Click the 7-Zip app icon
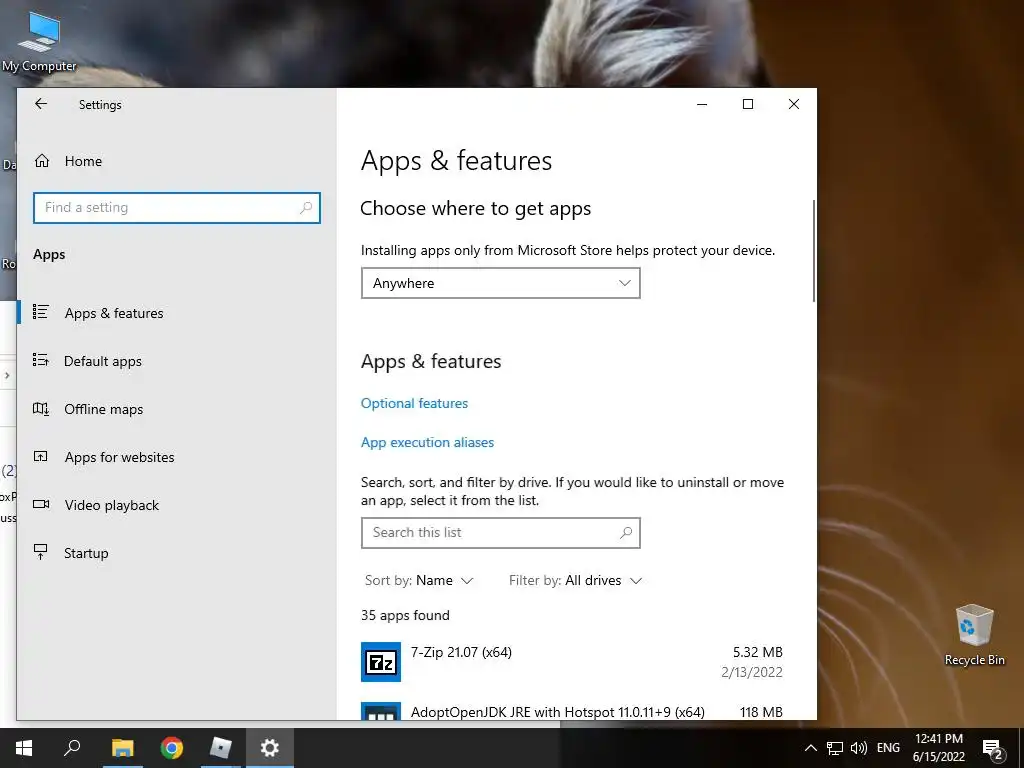 (381, 662)
